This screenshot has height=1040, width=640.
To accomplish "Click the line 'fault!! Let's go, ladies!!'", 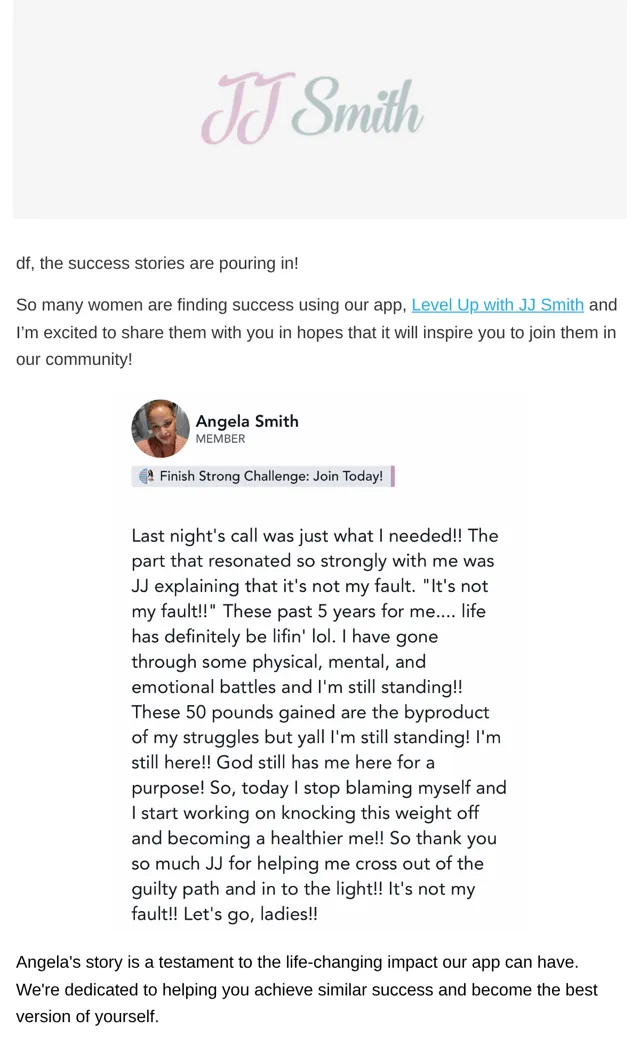I will pyautogui.click(x=224, y=913).
